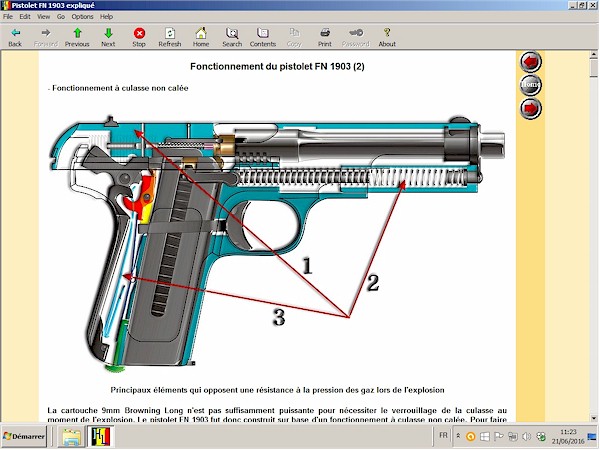Viewport: 600px width, 450px height.
Task: Click the text 'Fonctionnement à culasse non calée'
Action: coord(120,88)
